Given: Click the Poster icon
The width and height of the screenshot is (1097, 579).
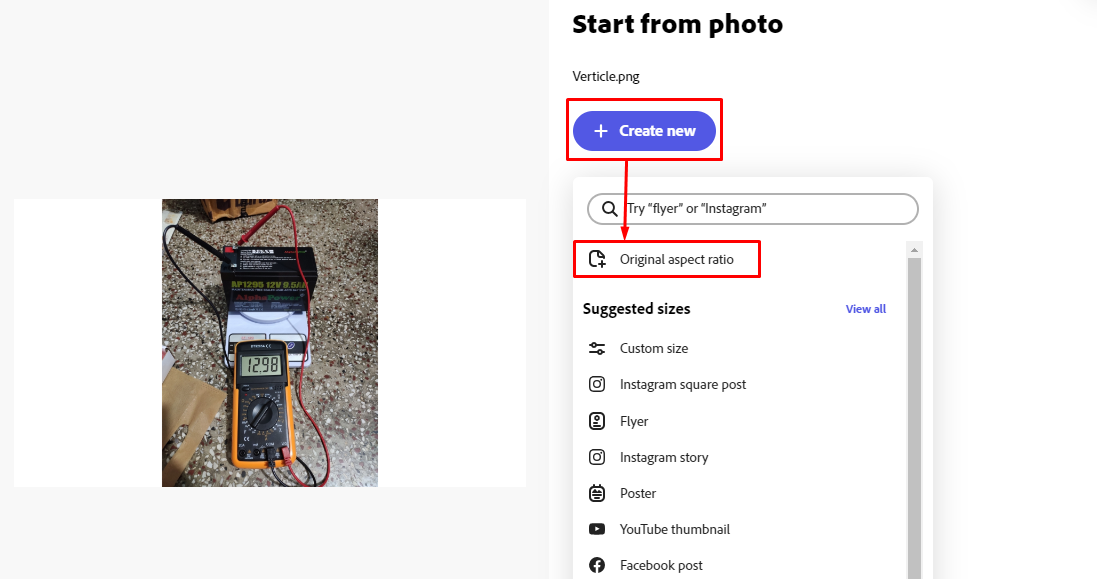Looking at the screenshot, I should pos(597,493).
